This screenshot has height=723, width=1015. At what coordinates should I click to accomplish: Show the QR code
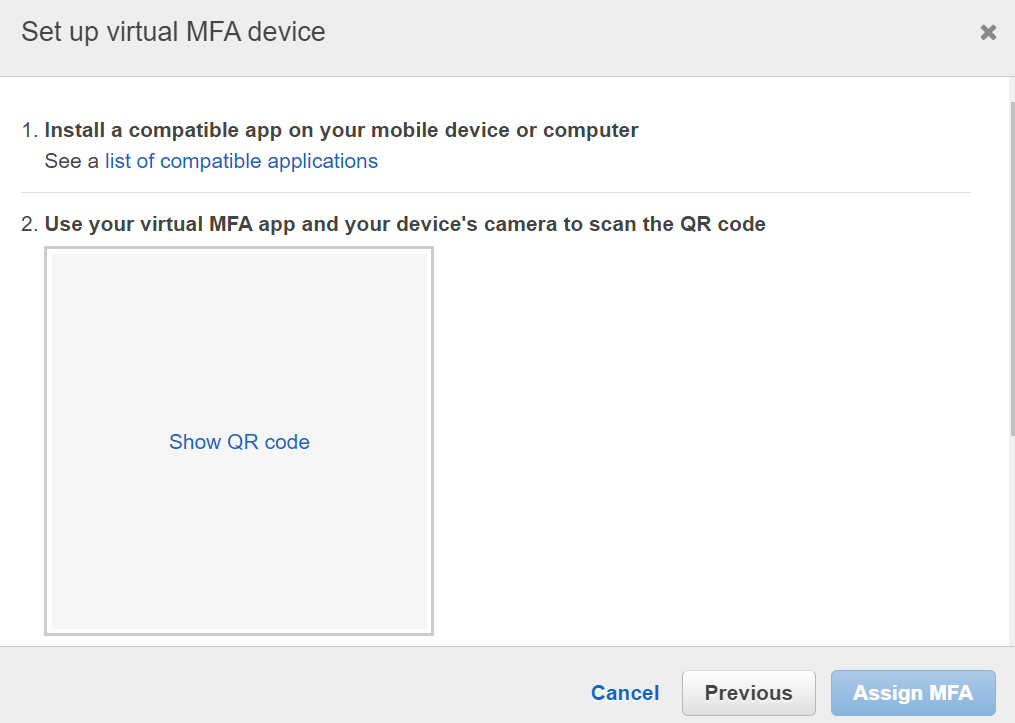click(240, 441)
